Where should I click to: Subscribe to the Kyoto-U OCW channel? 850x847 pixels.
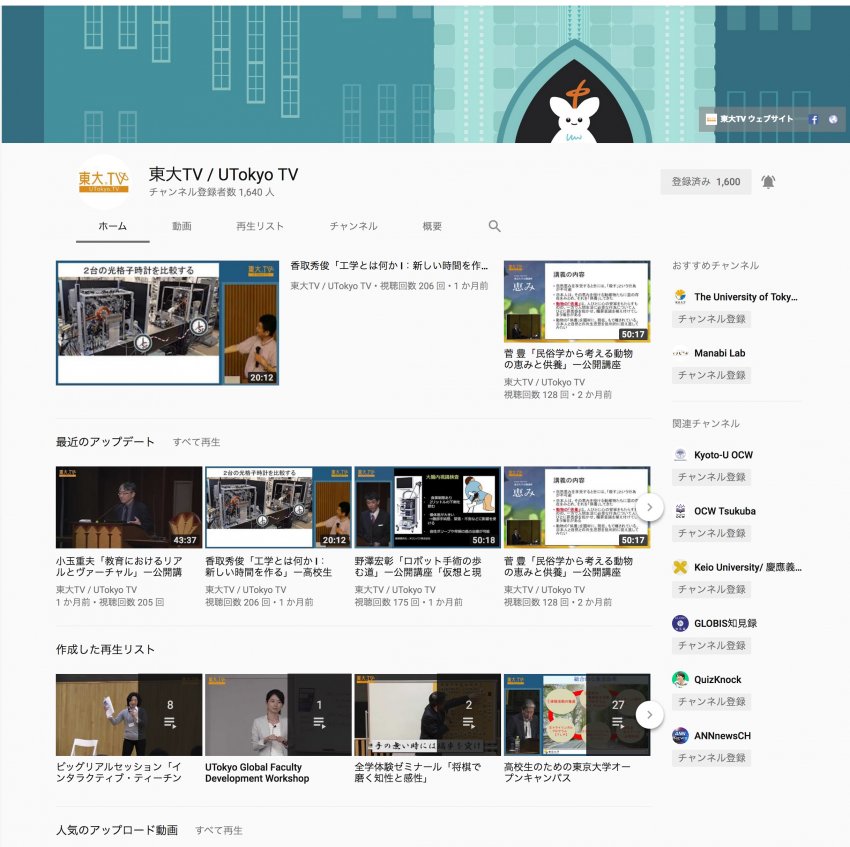711,477
